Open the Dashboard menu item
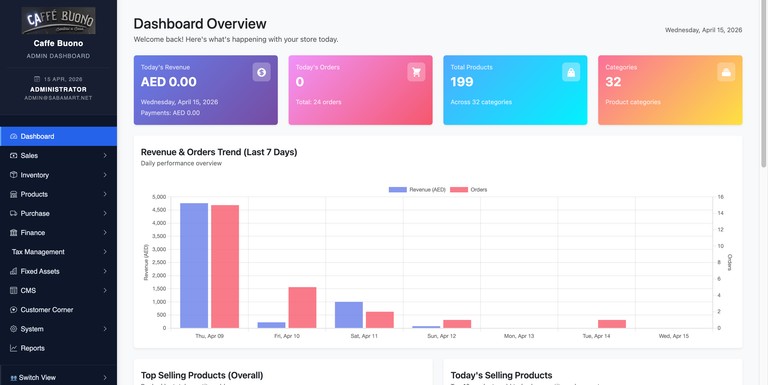 (58, 136)
